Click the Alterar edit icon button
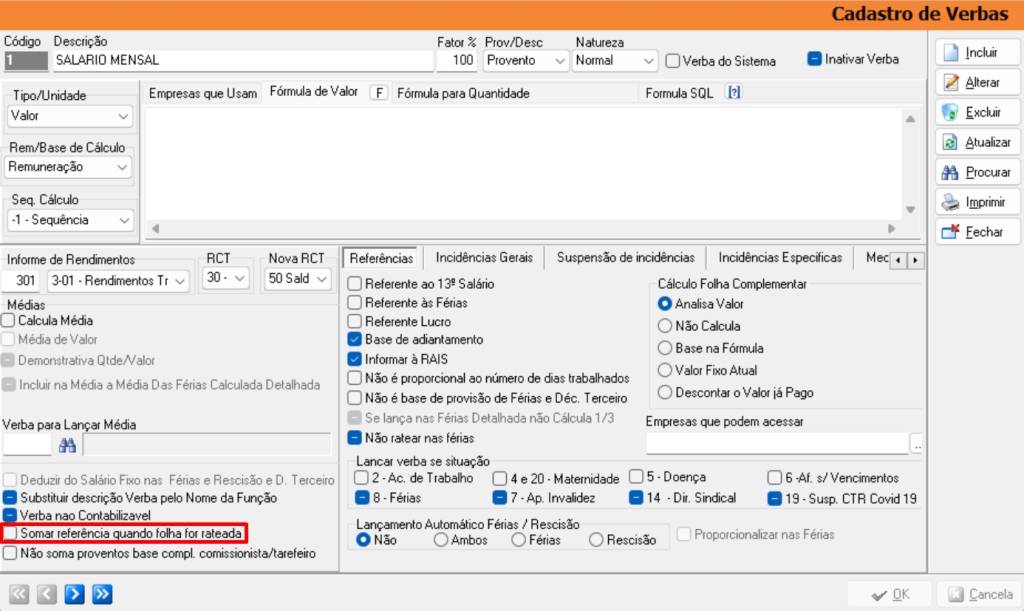This screenshot has height=611, width=1024. click(976, 82)
